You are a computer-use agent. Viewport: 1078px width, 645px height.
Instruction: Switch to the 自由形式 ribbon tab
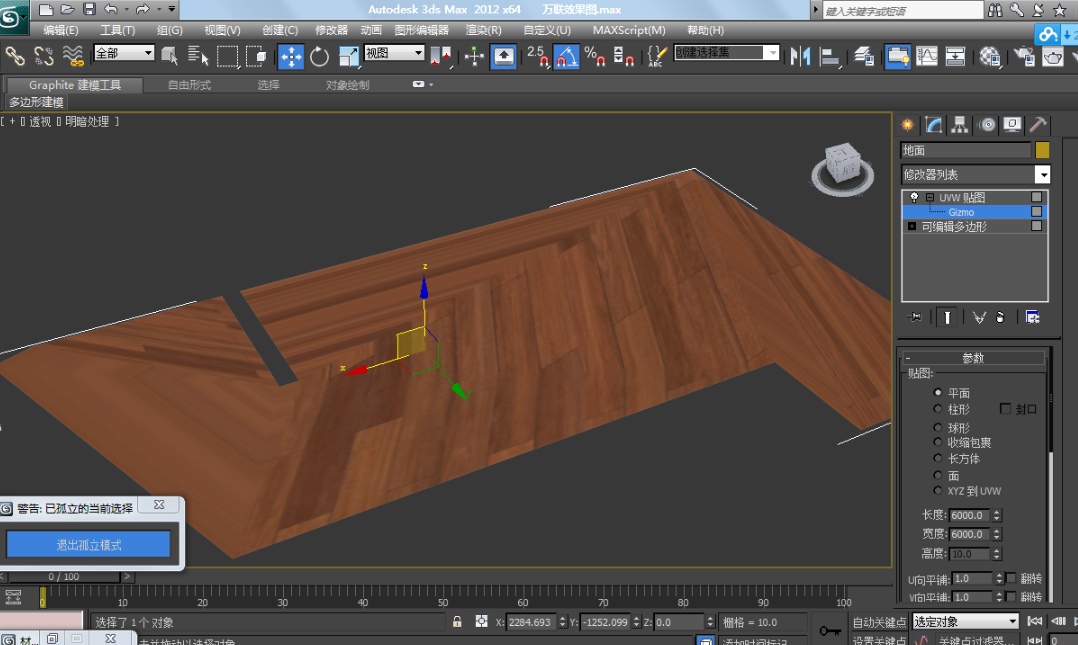[189, 85]
